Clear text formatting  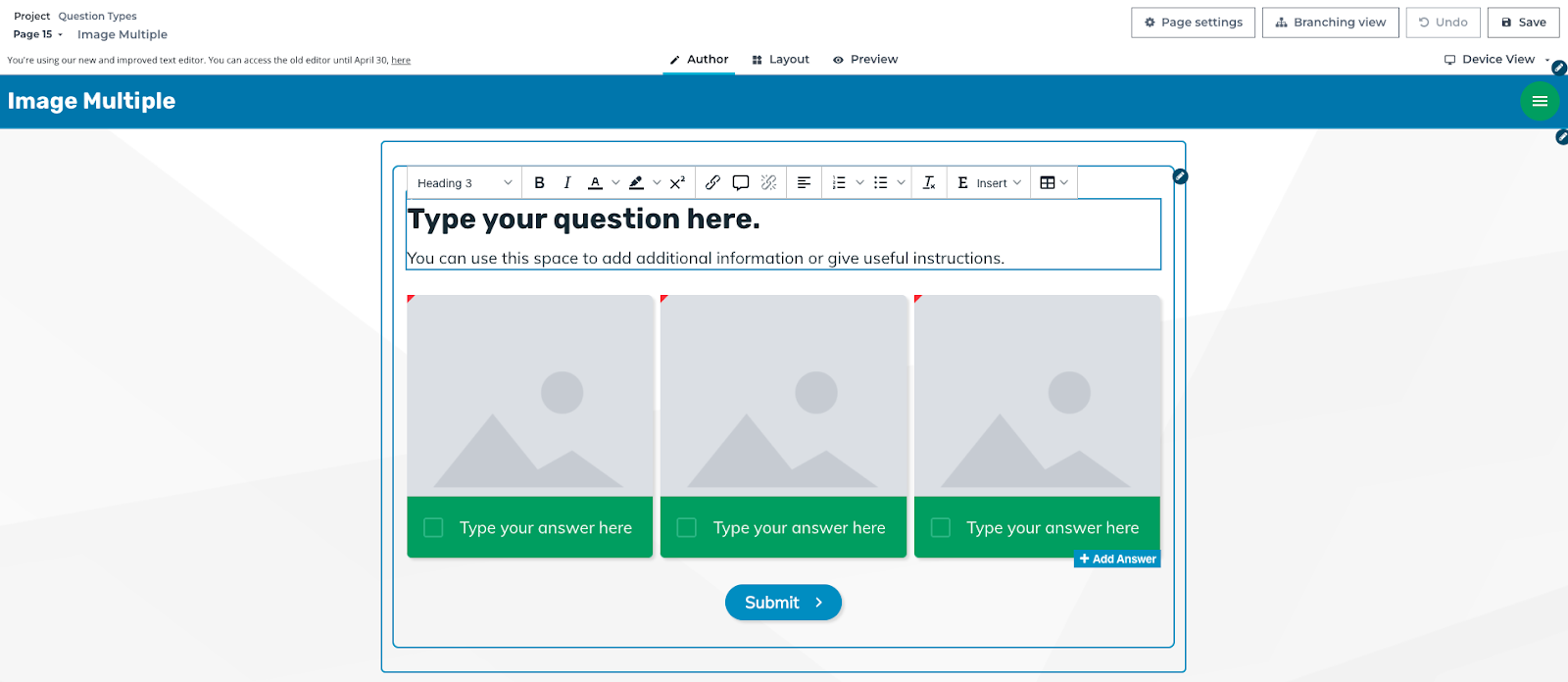[x=929, y=183]
